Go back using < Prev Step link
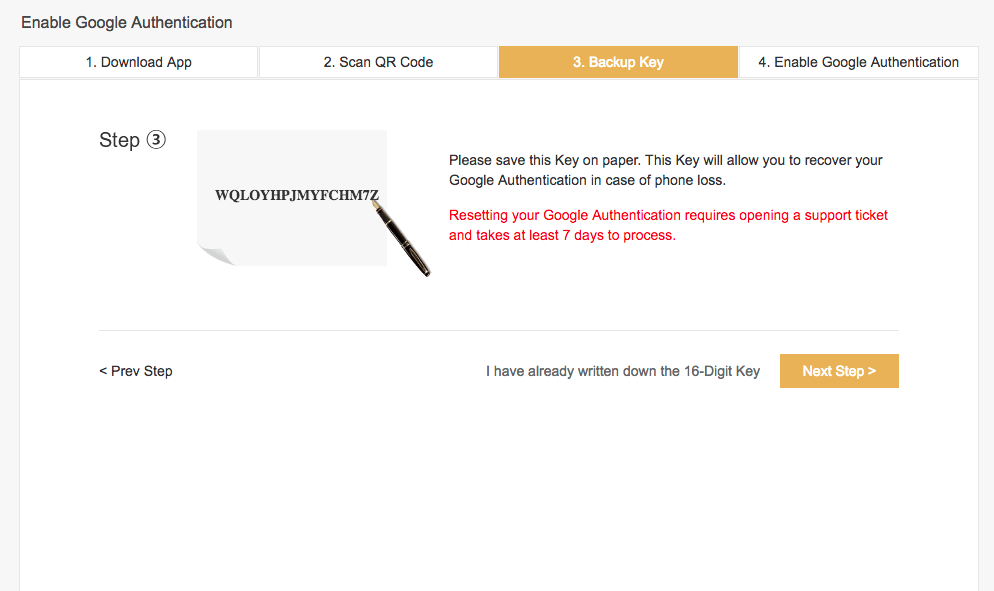Screen dimensions: 994x591 click(x=136, y=371)
